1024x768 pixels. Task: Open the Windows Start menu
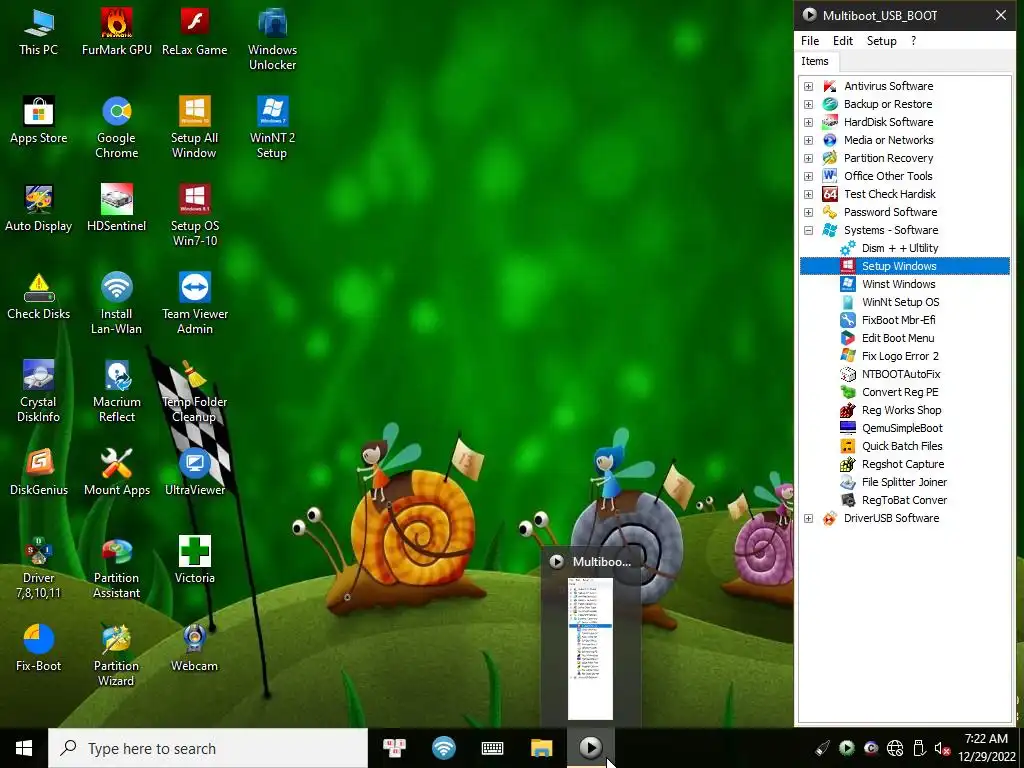click(x=24, y=748)
